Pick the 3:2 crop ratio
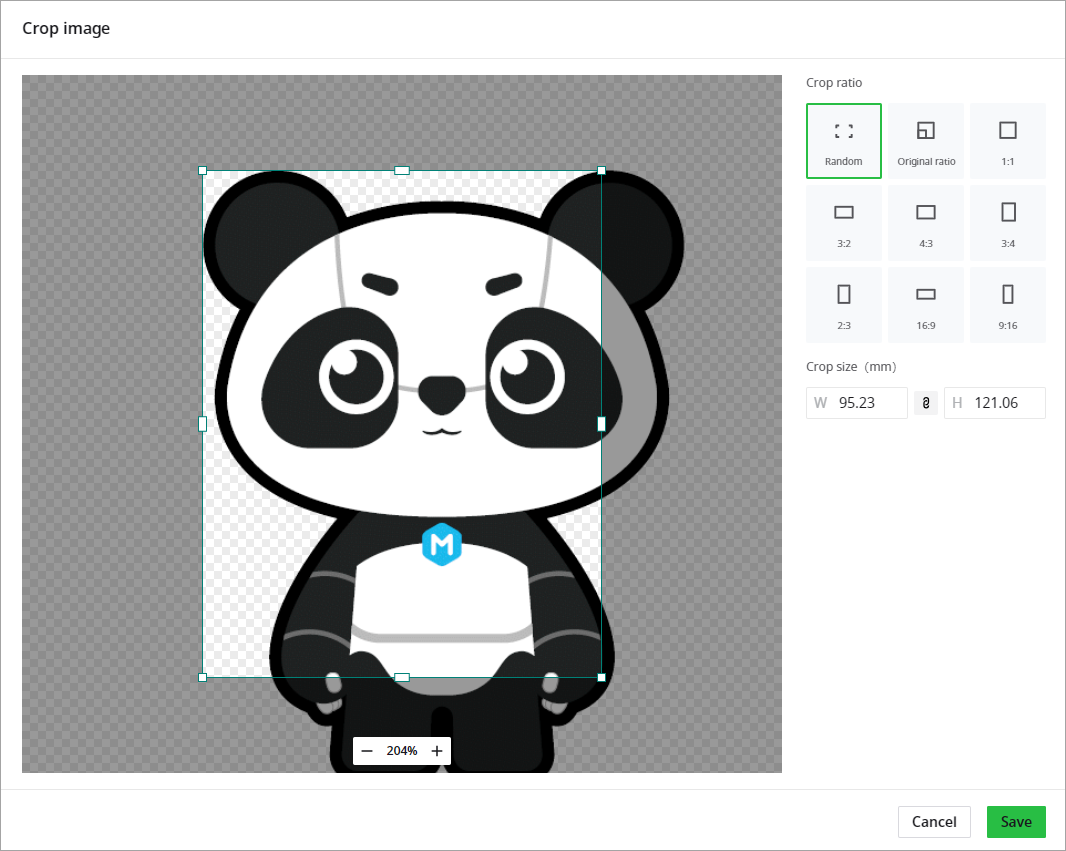 (x=843, y=223)
